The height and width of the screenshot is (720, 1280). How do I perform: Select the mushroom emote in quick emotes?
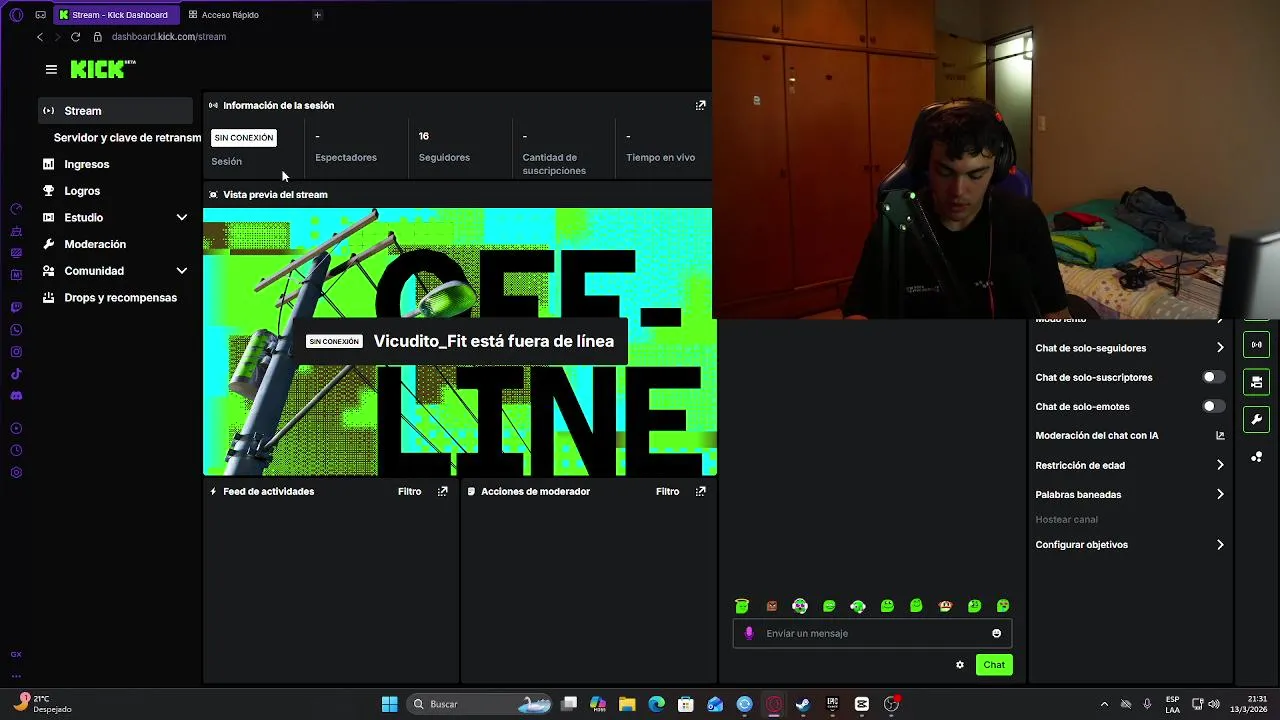point(945,606)
